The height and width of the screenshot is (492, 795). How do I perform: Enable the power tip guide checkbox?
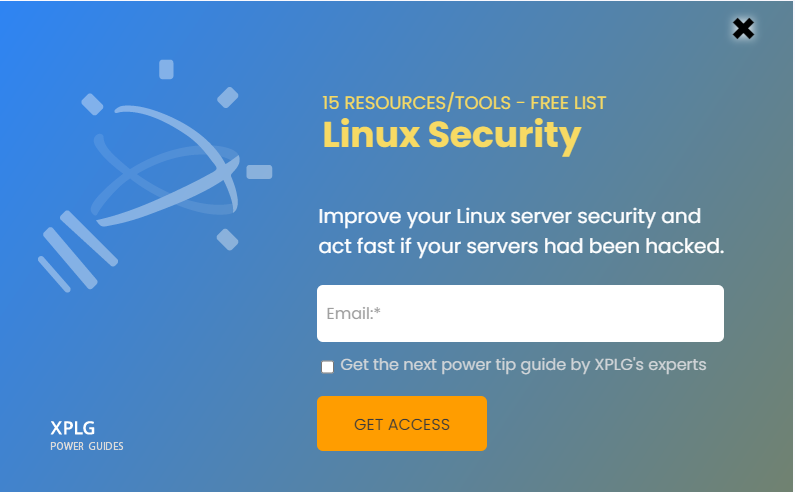tap(328, 367)
